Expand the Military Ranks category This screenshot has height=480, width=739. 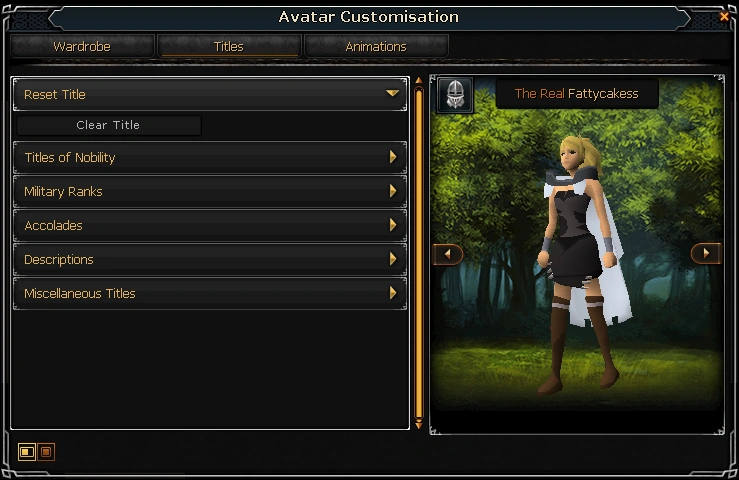coord(210,191)
